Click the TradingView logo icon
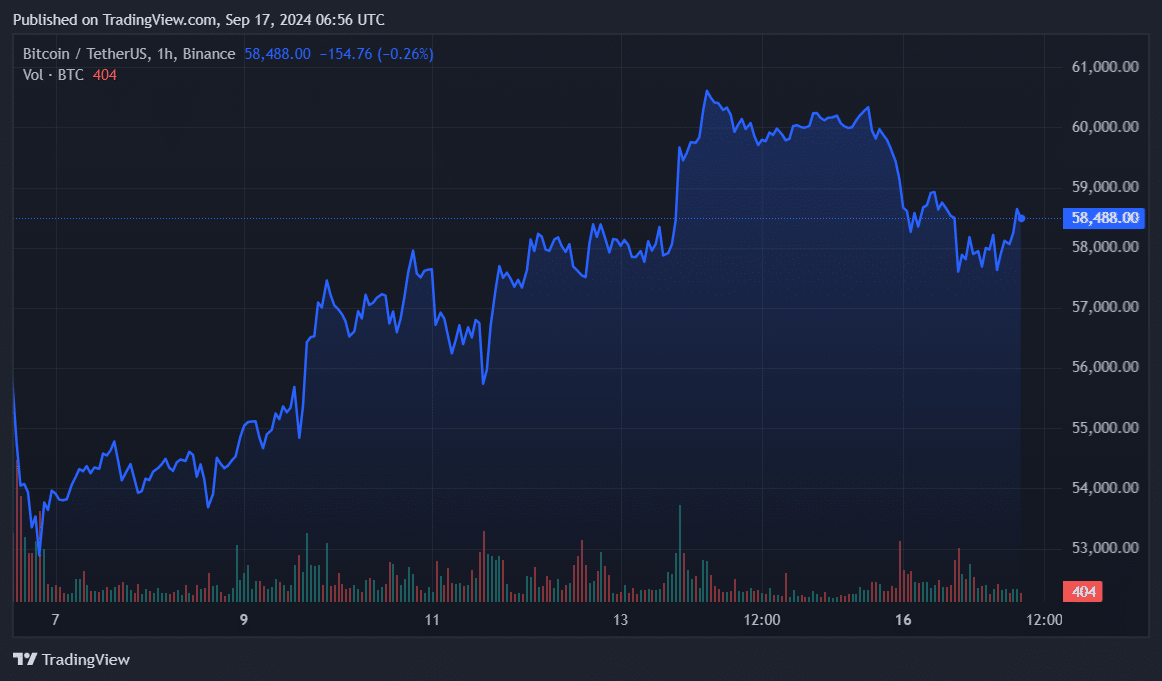This screenshot has height=681, width=1162. tap(22, 659)
